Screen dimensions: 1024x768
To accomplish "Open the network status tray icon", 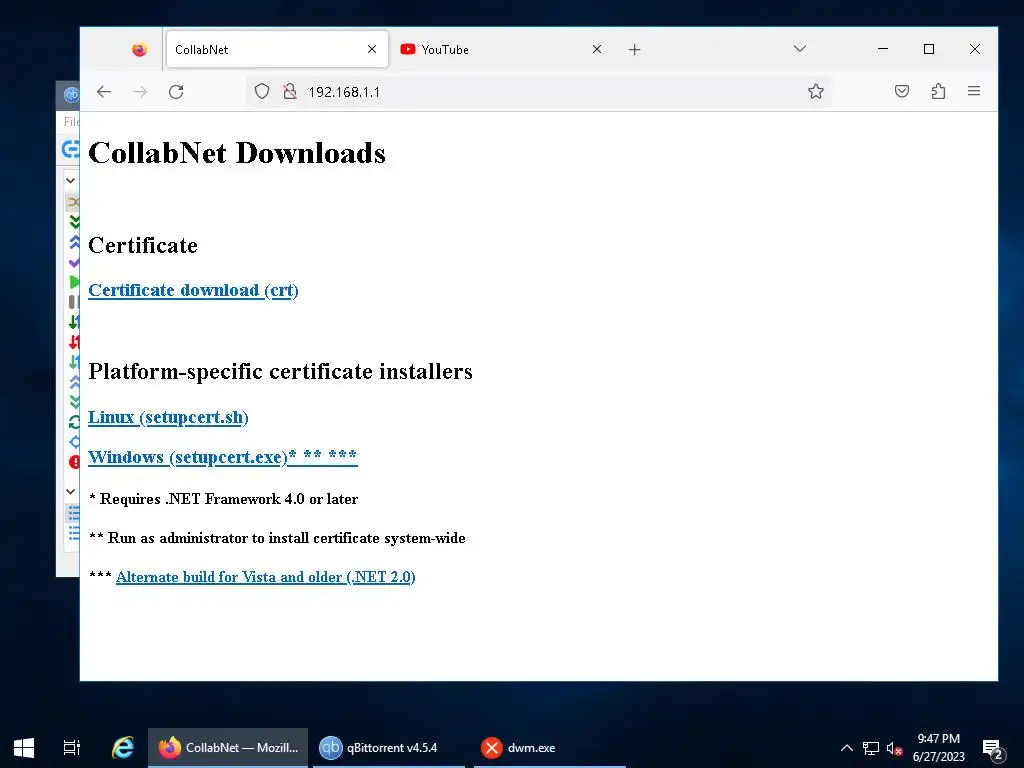I will (x=871, y=748).
